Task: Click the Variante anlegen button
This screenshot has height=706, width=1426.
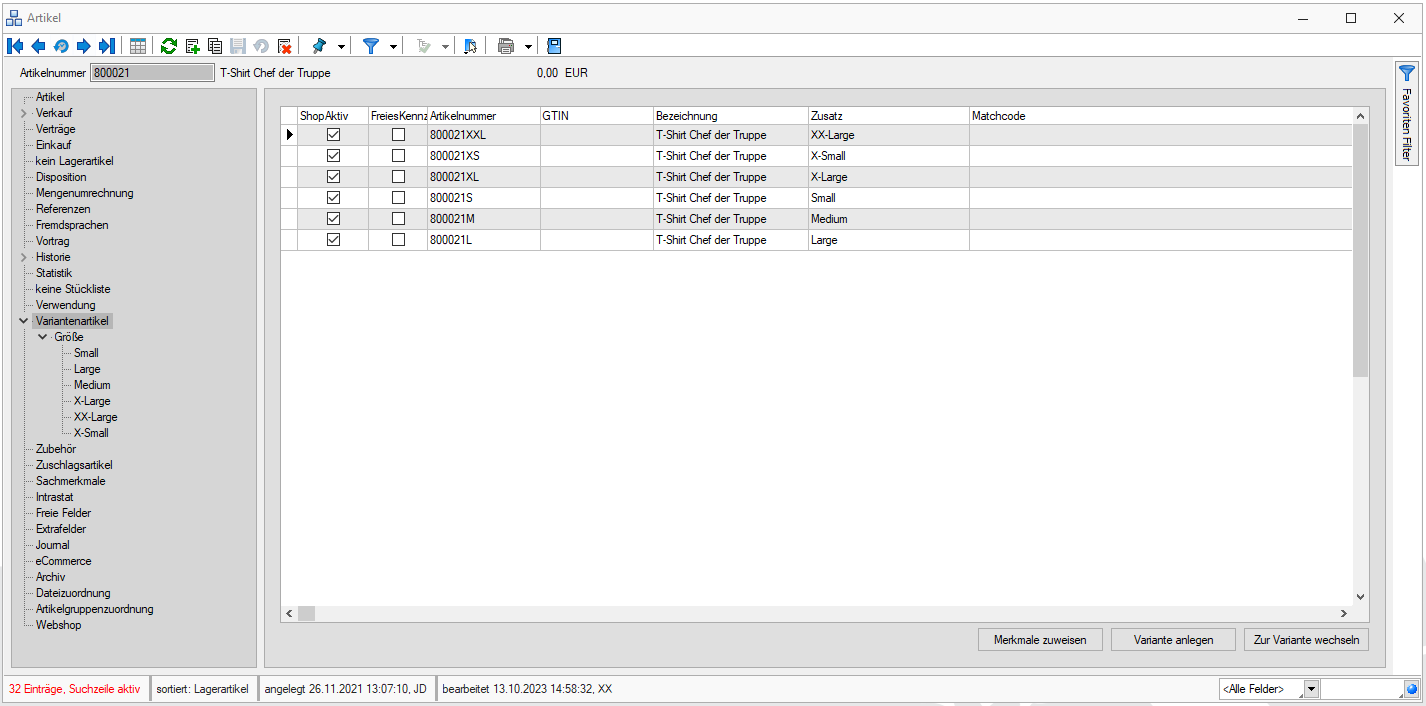Action: tap(1173, 640)
